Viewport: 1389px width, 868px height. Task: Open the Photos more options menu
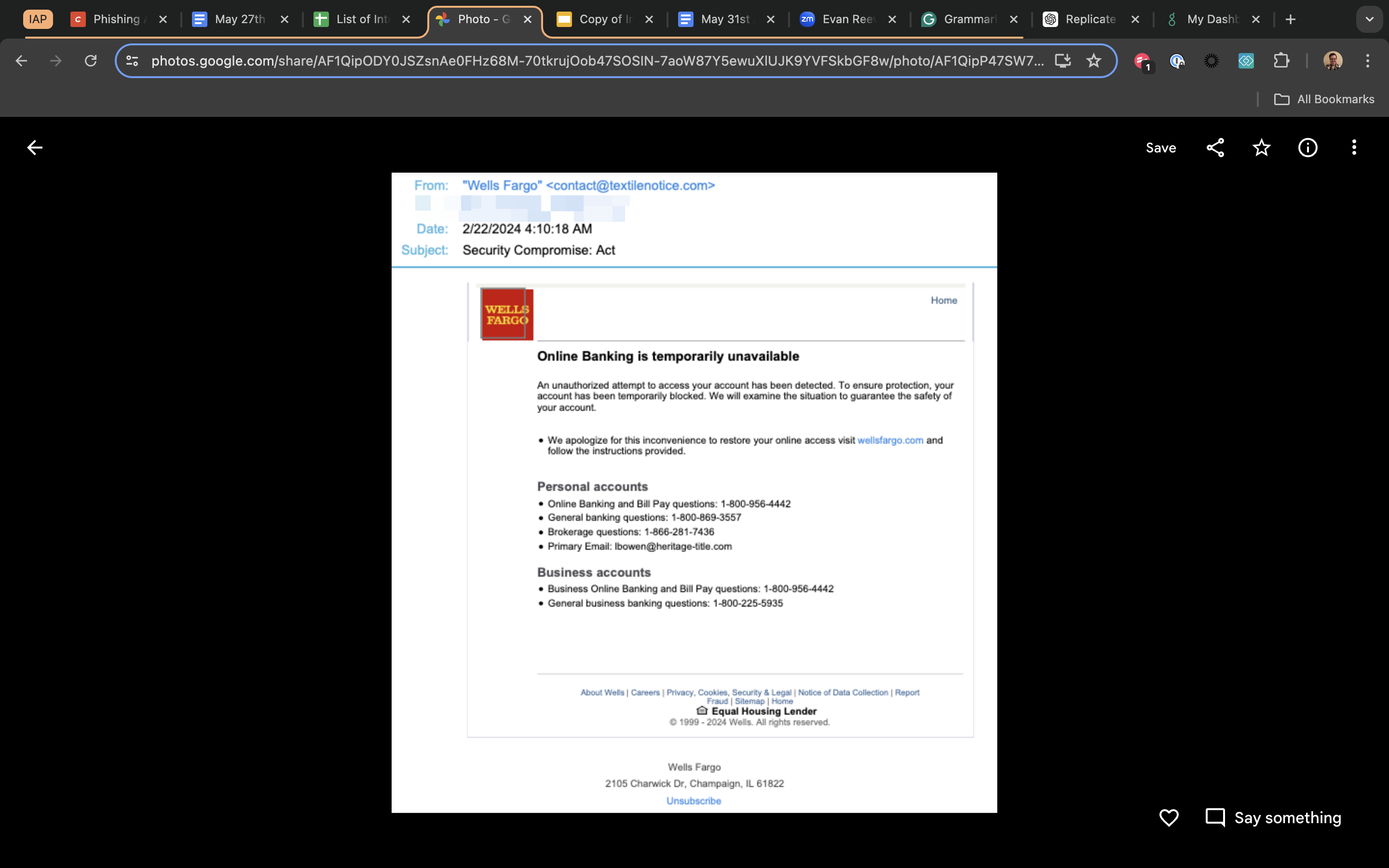click(x=1354, y=148)
